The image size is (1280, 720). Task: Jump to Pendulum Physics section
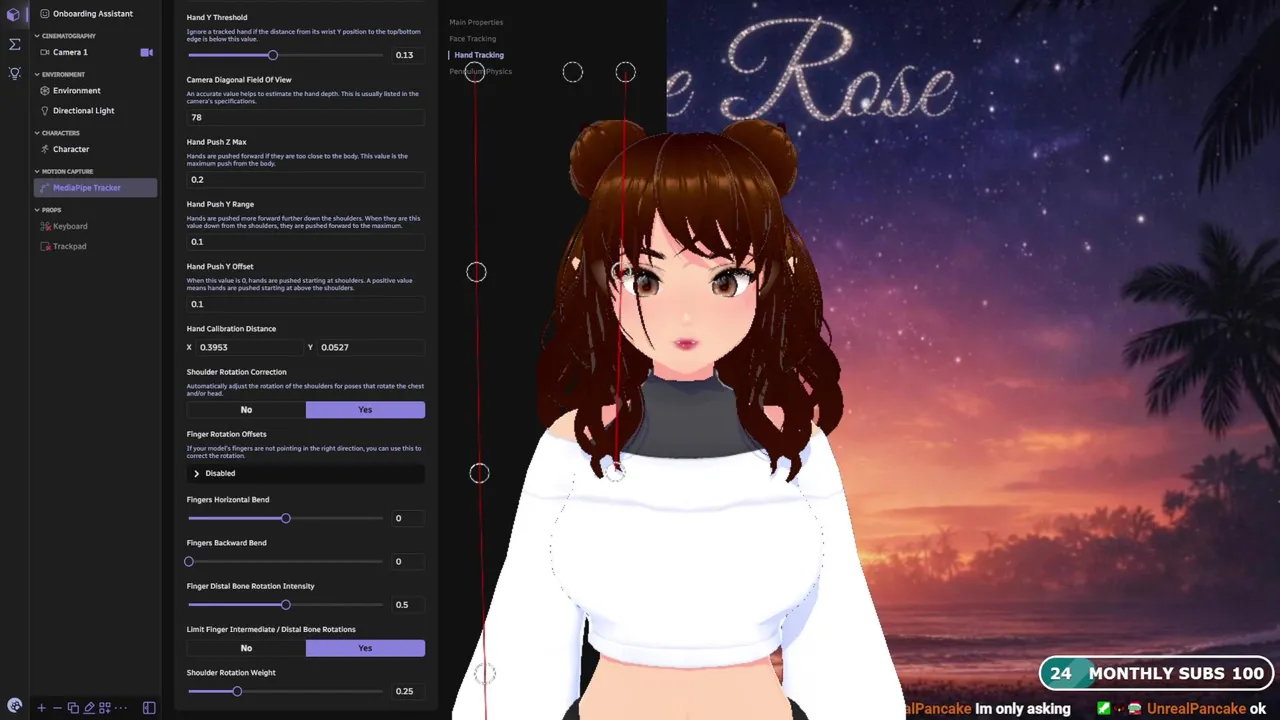[480, 71]
